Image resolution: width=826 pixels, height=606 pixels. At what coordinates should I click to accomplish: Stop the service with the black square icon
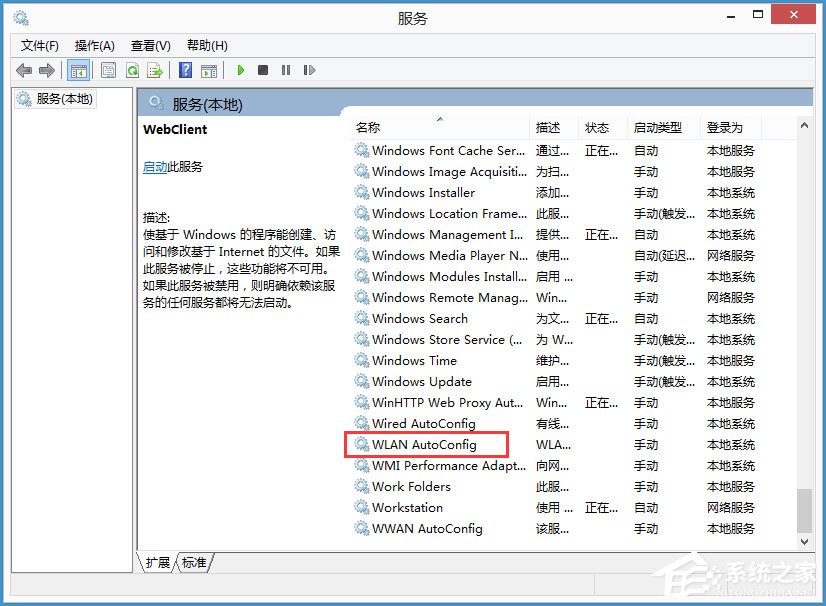coord(263,70)
